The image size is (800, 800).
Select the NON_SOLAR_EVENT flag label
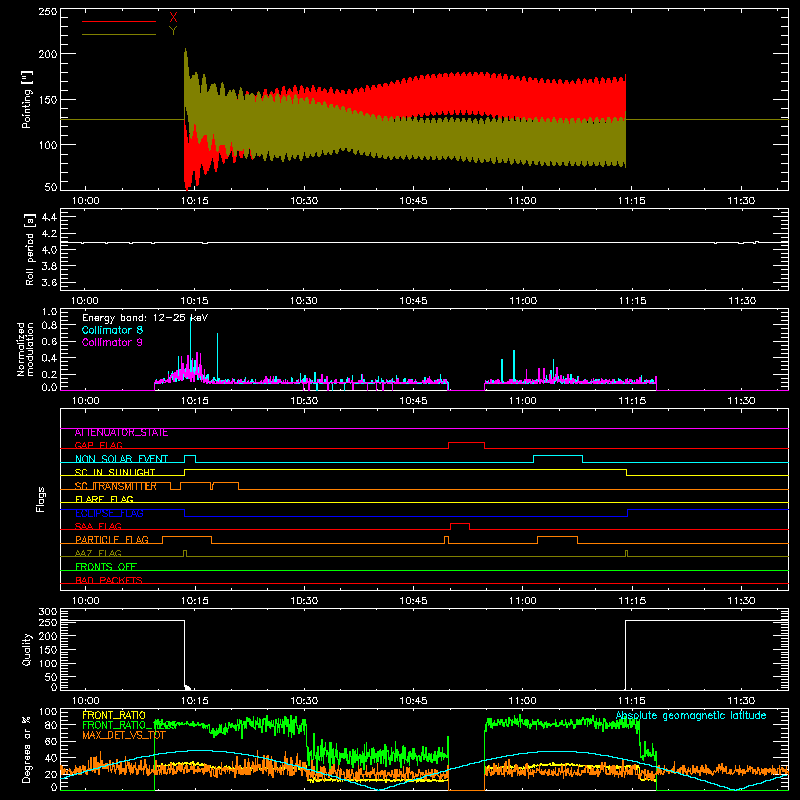click(121, 459)
